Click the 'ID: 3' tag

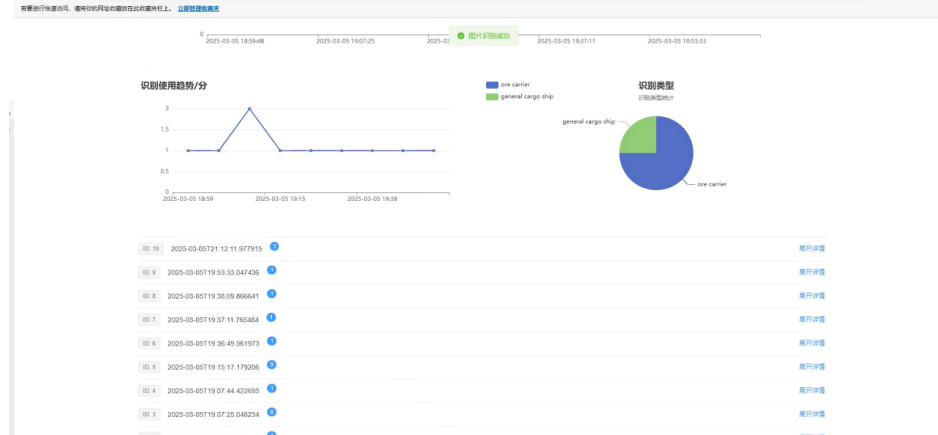point(149,414)
